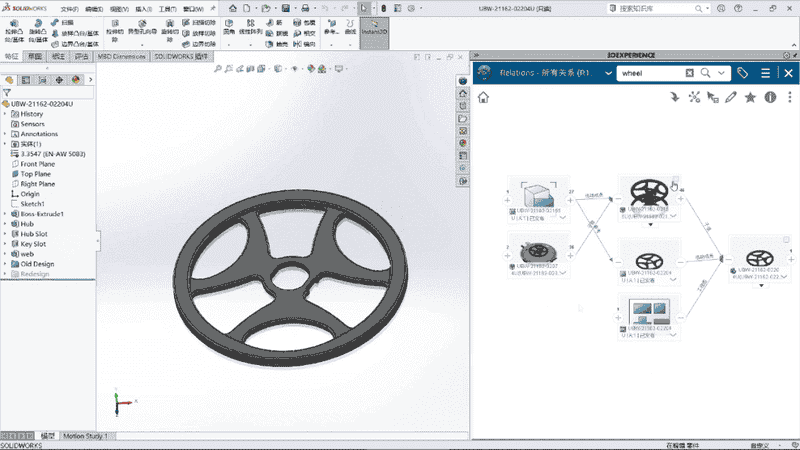Screen dimensions: 800x450
Task: Switch to the SOLIDWORKS 插件 tab
Action: point(181,56)
